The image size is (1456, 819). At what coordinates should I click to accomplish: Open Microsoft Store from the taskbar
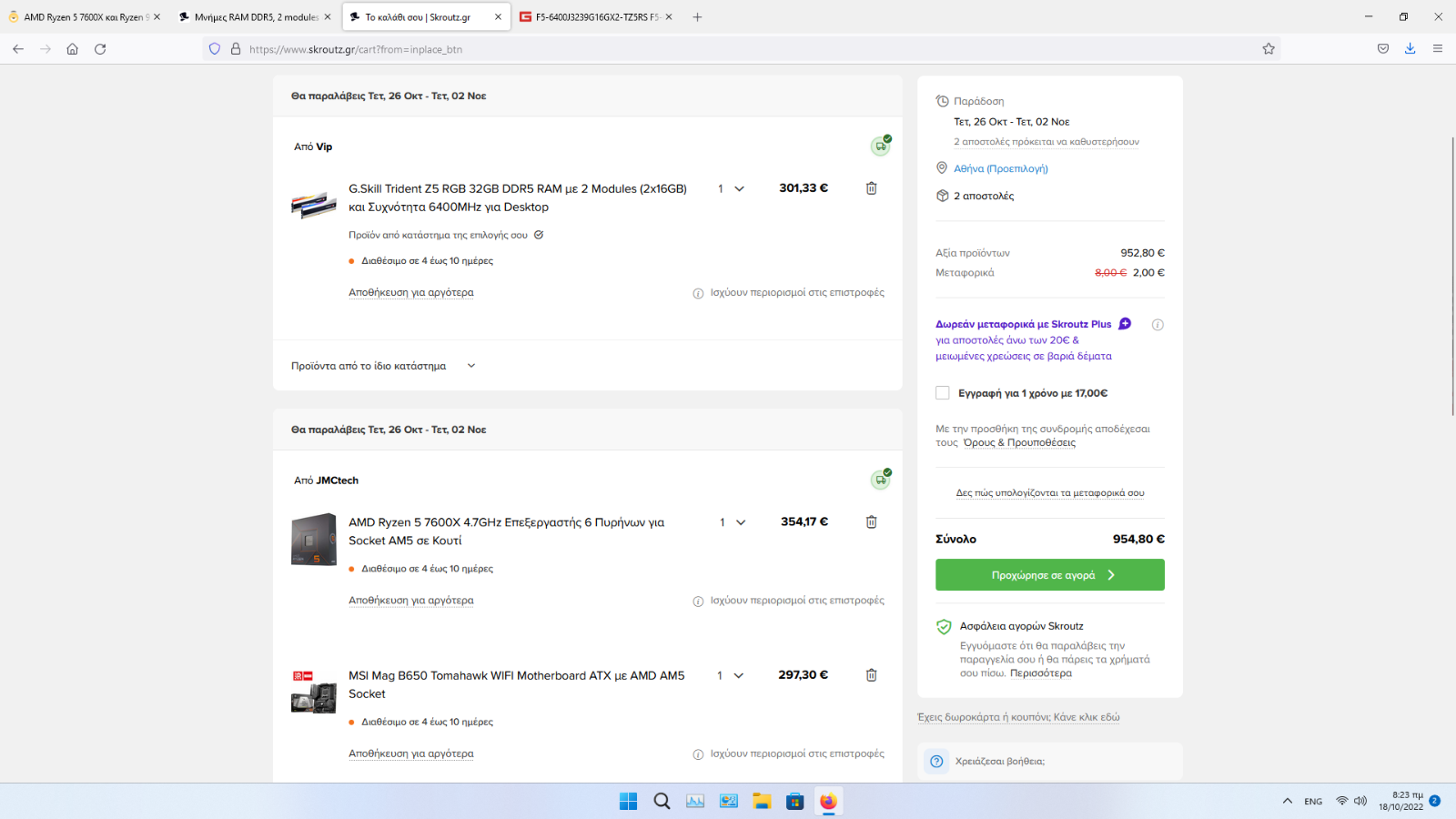pos(795,801)
